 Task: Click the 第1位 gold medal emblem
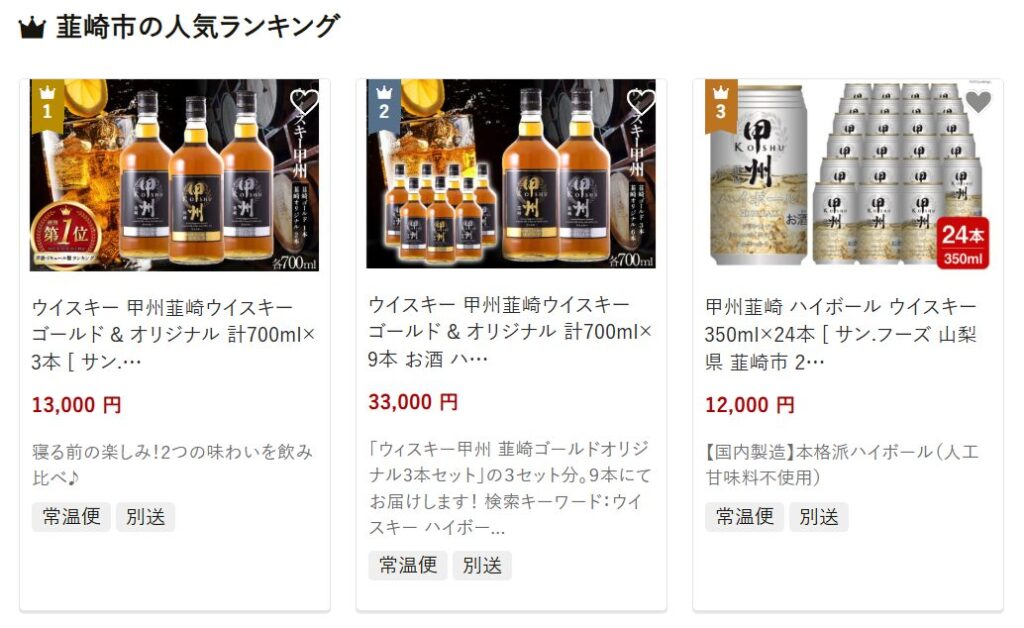point(65,236)
